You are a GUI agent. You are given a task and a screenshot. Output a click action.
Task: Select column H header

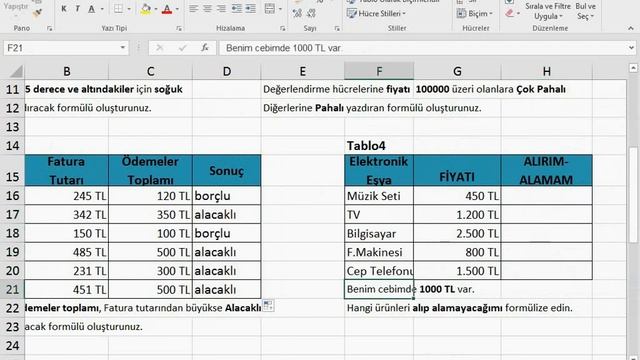click(x=547, y=71)
